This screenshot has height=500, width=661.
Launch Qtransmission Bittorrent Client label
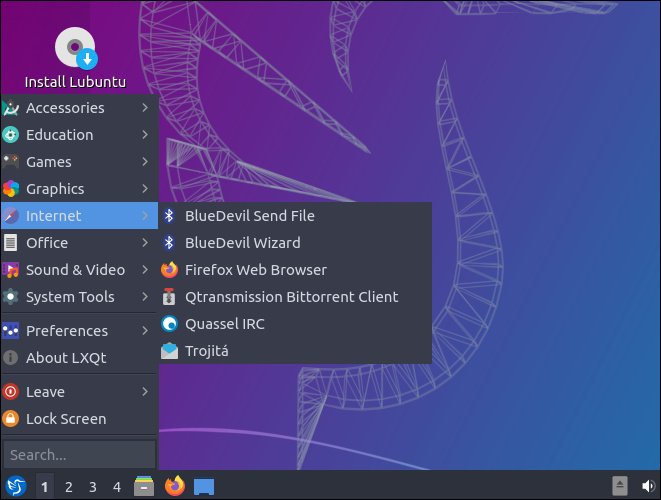pyautogui.click(x=292, y=297)
